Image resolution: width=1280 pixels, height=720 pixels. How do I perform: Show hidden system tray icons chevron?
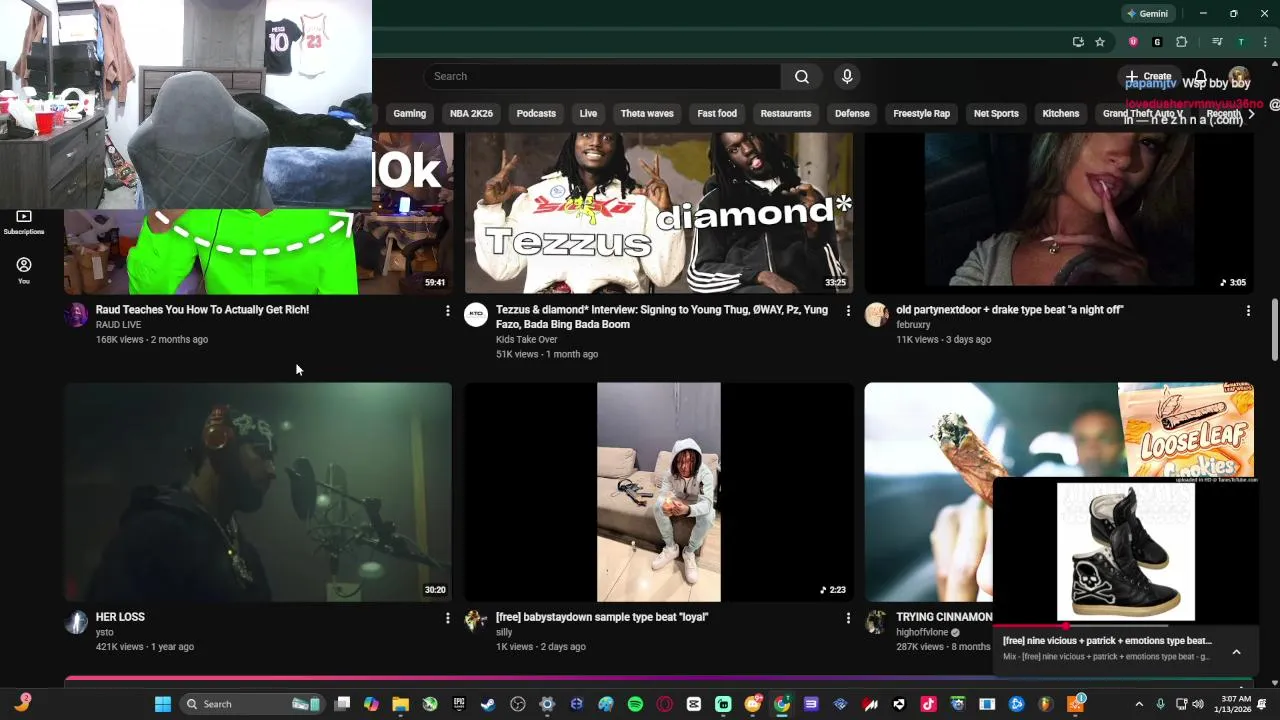click(1139, 704)
